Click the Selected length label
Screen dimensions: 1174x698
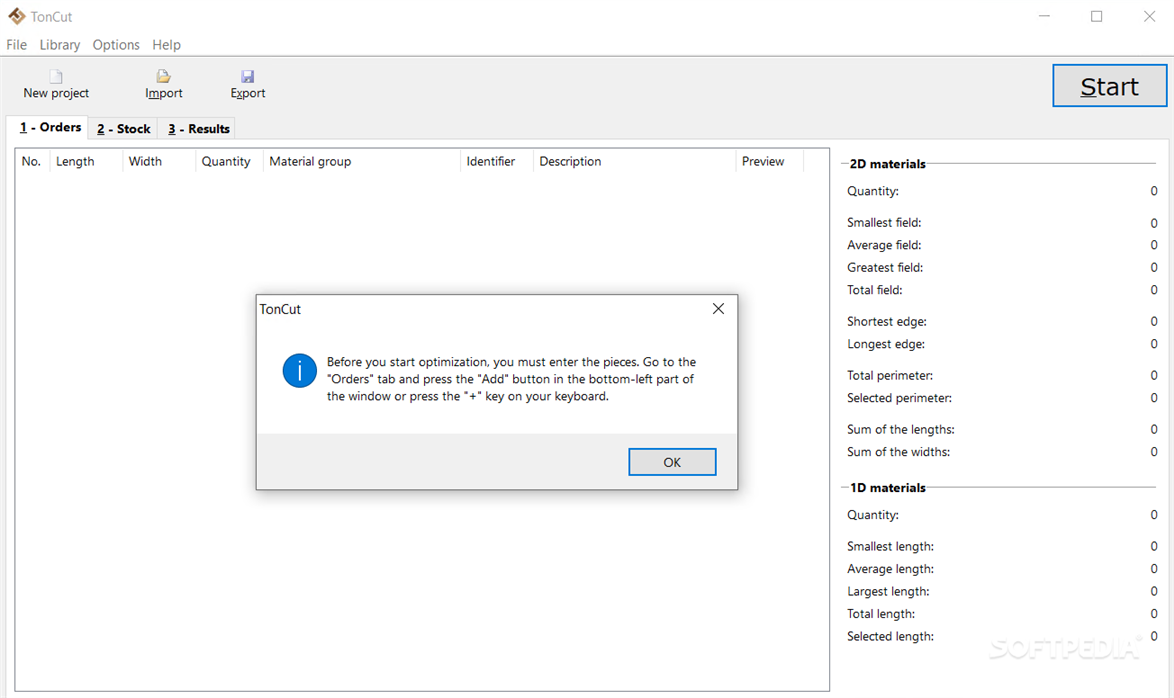pyautogui.click(x=890, y=636)
